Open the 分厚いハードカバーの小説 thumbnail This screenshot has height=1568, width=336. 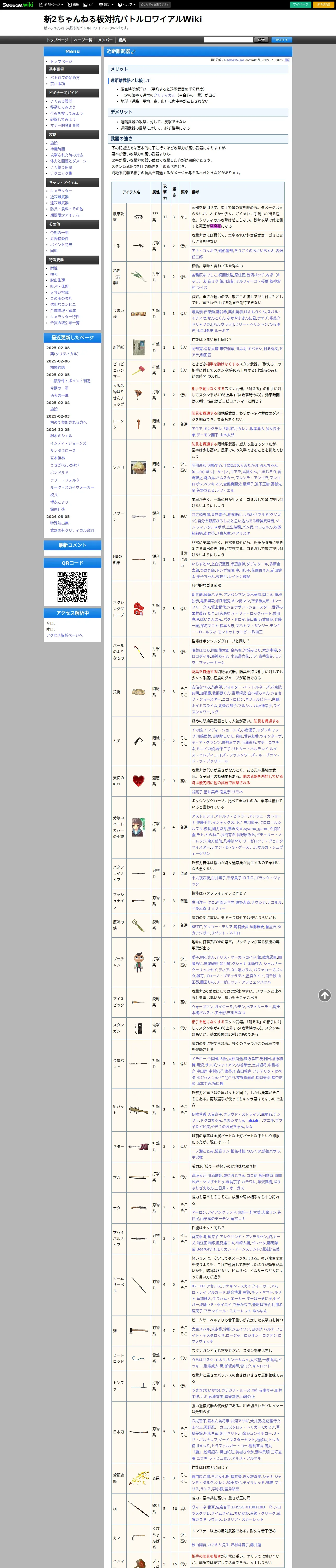pos(138,827)
